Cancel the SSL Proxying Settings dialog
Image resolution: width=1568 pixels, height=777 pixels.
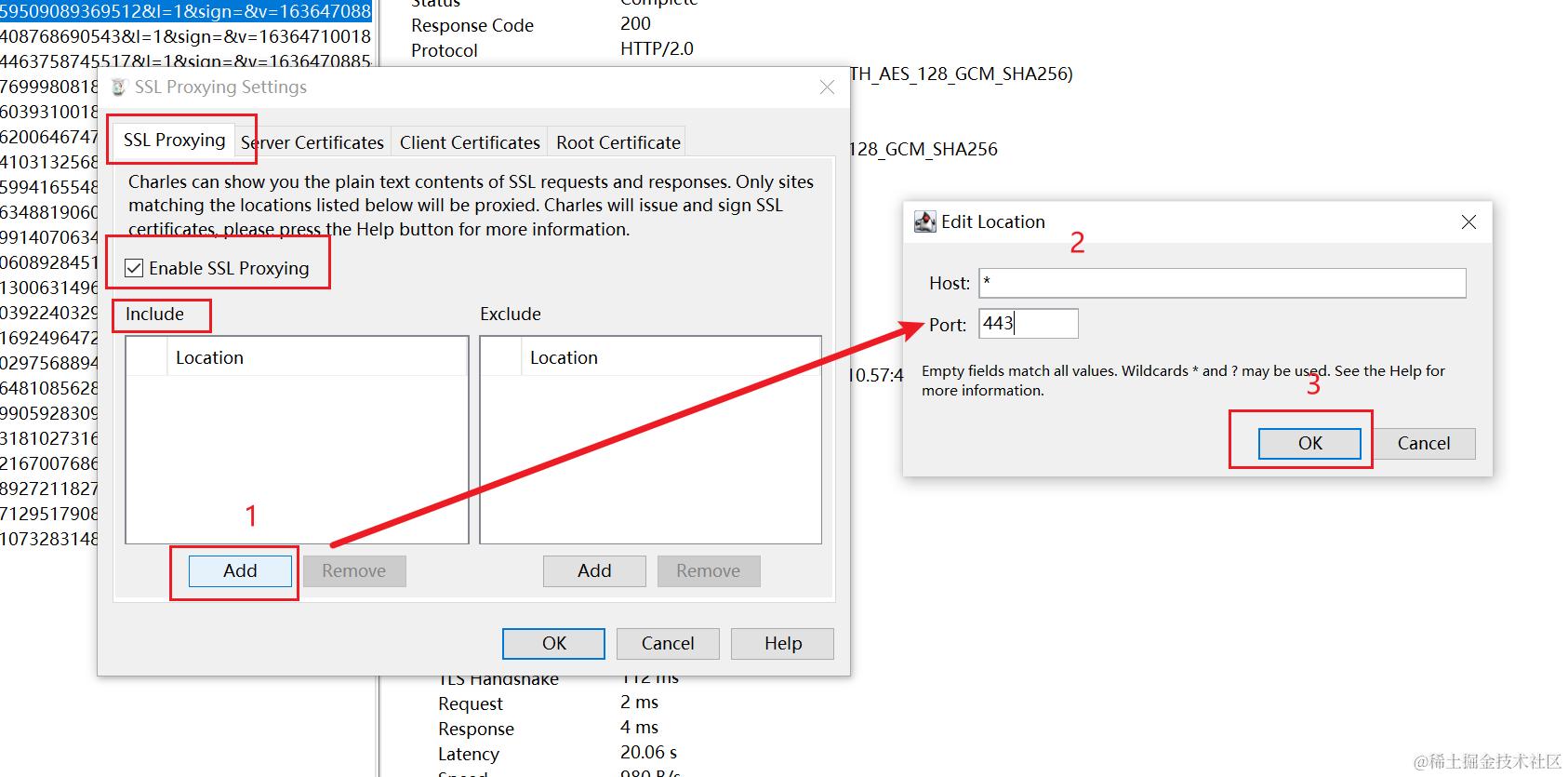tap(668, 643)
